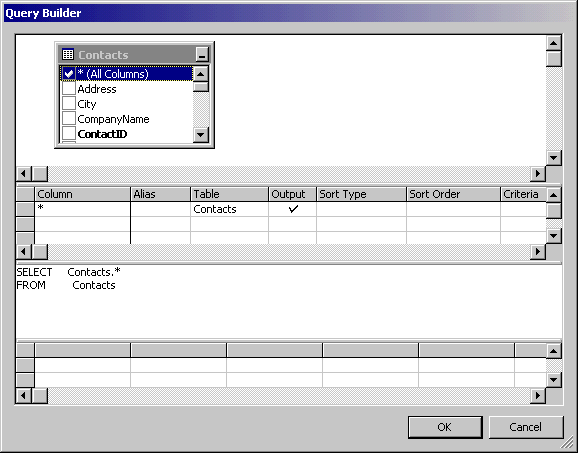Click diagram pane vertical scroll up arrow
Image resolution: width=578 pixels, height=453 pixels.
pyautogui.click(x=554, y=43)
